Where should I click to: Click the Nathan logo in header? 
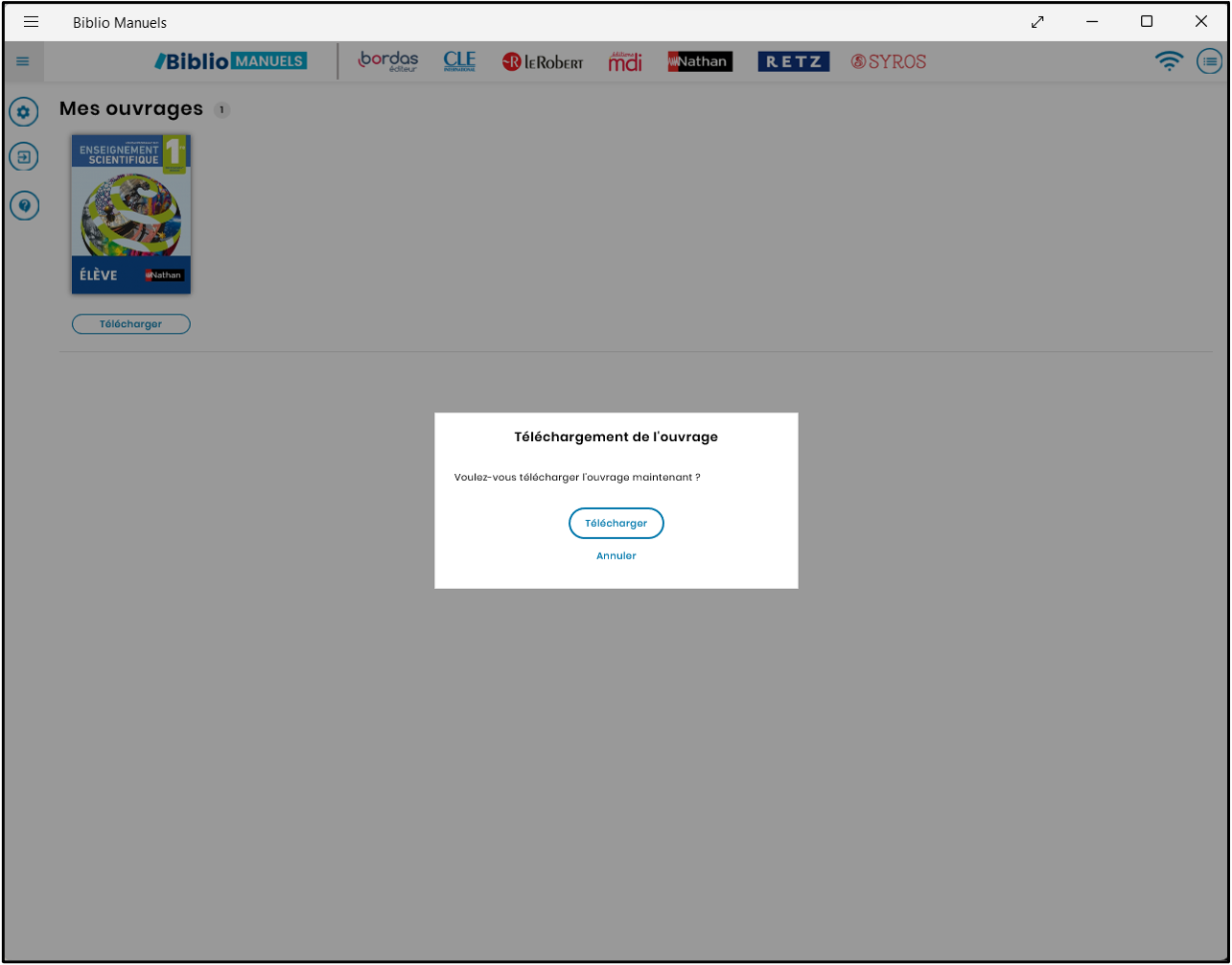pos(700,61)
